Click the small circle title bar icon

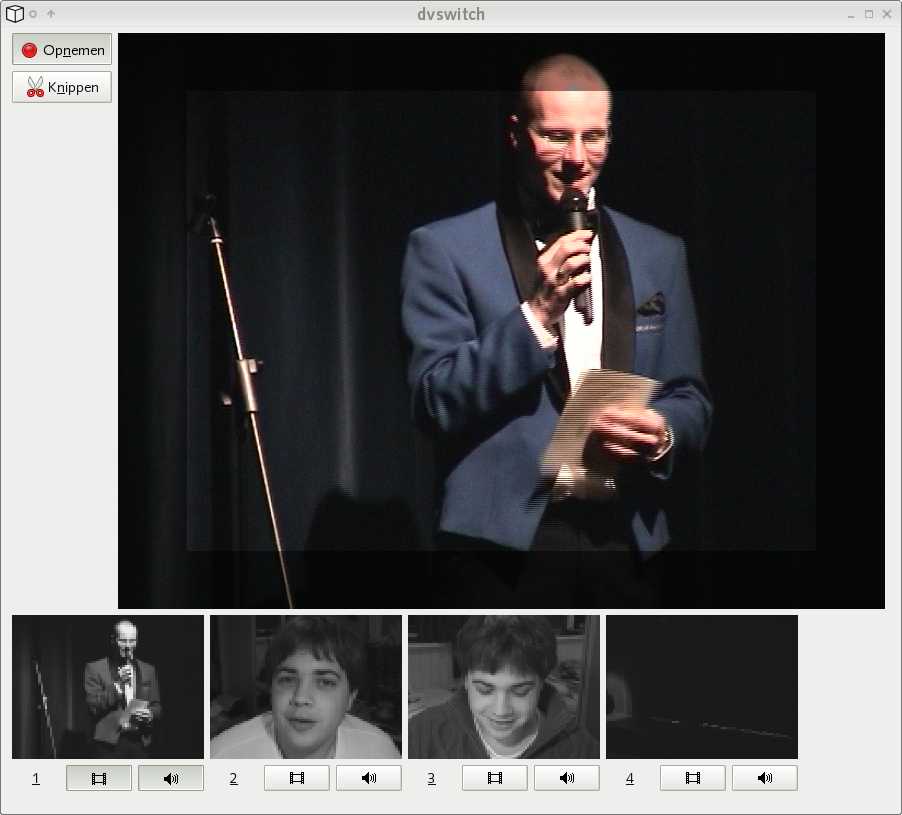coord(33,14)
